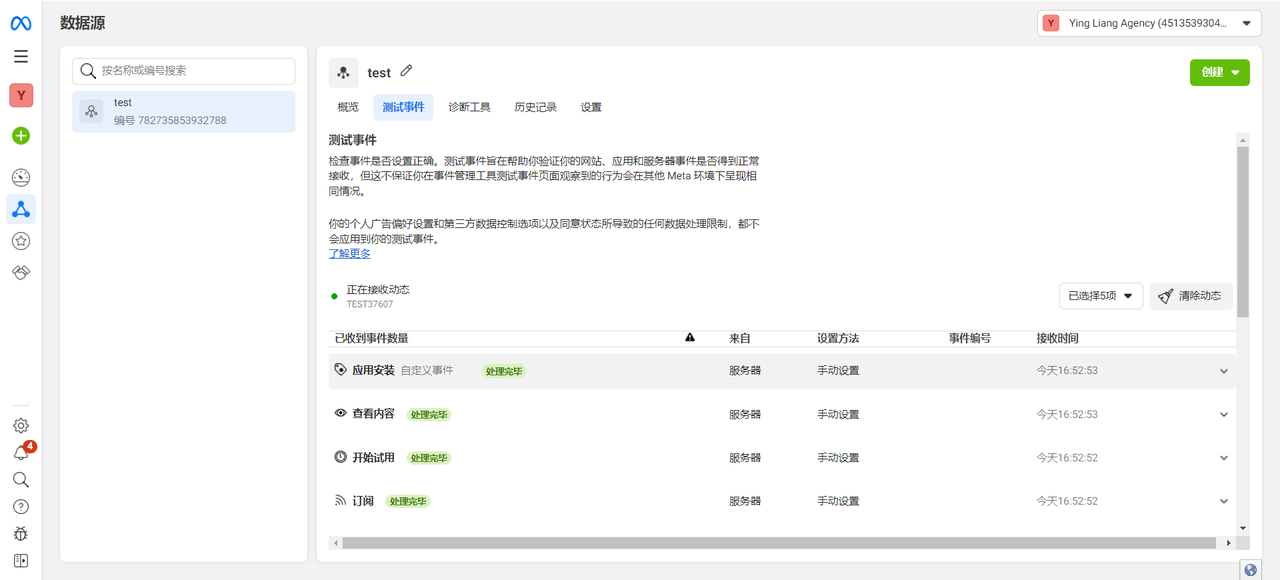The image size is (1280, 580).
Task: Open the 历史记录 tab
Action: tap(535, 107)
